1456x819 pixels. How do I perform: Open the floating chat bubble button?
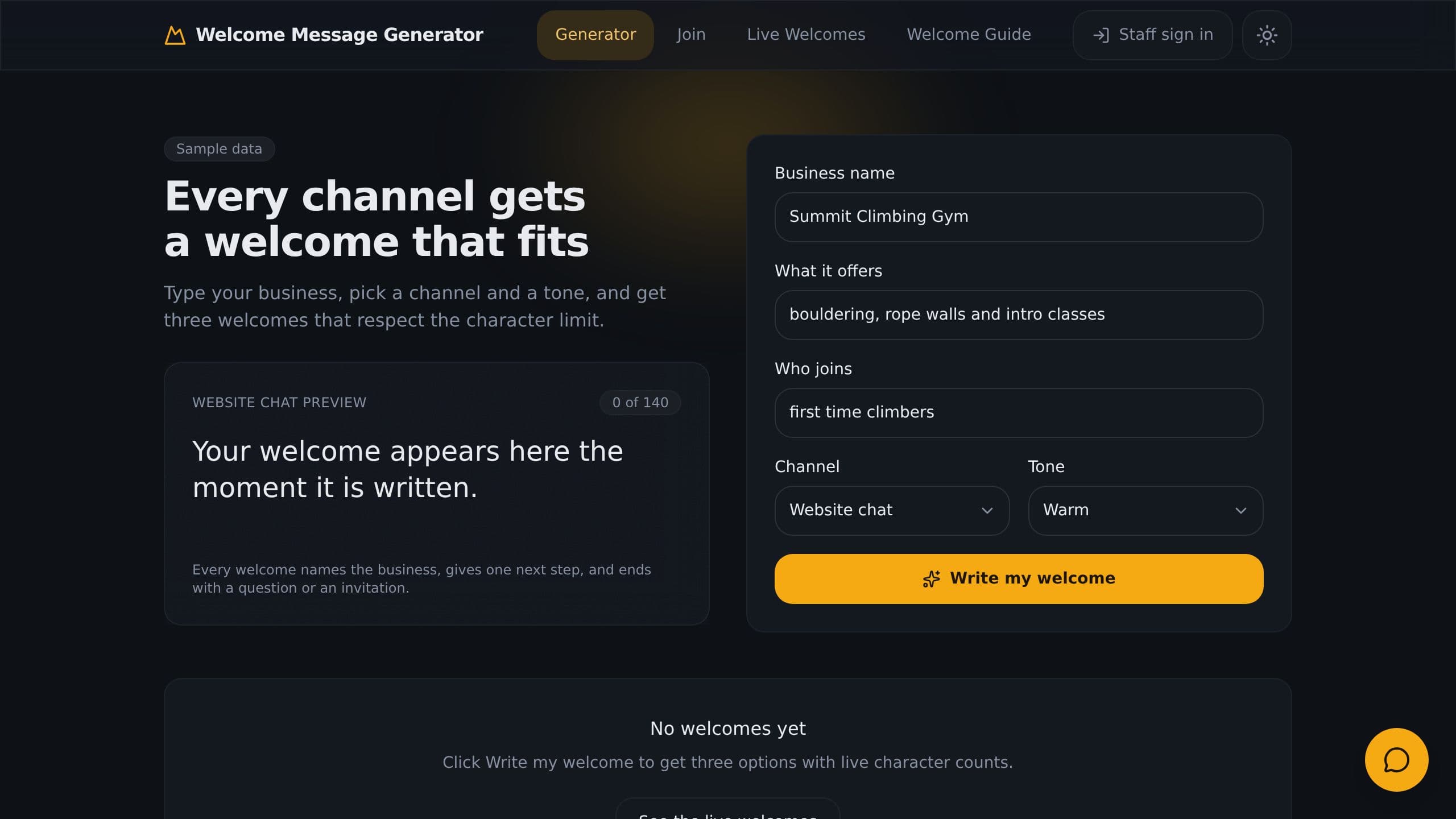[1396, 760]
